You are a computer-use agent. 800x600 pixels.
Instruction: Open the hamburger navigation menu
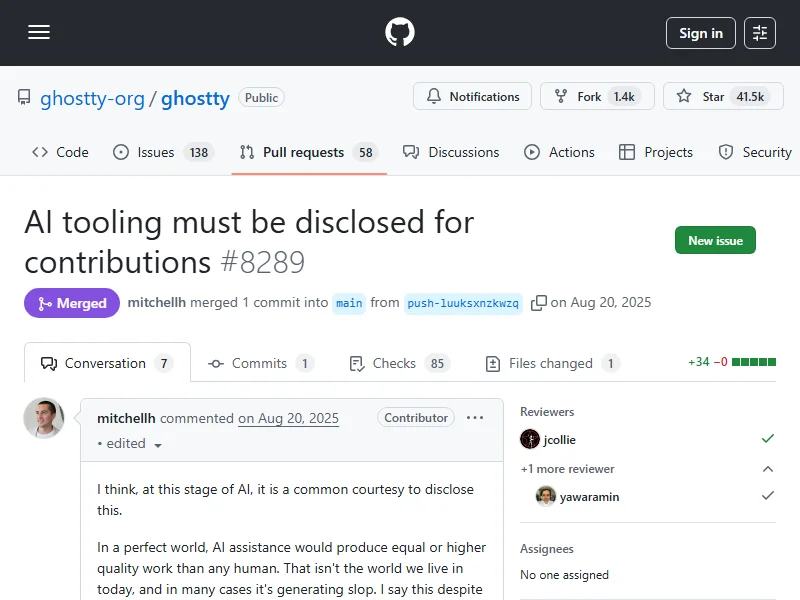[39, 33]
